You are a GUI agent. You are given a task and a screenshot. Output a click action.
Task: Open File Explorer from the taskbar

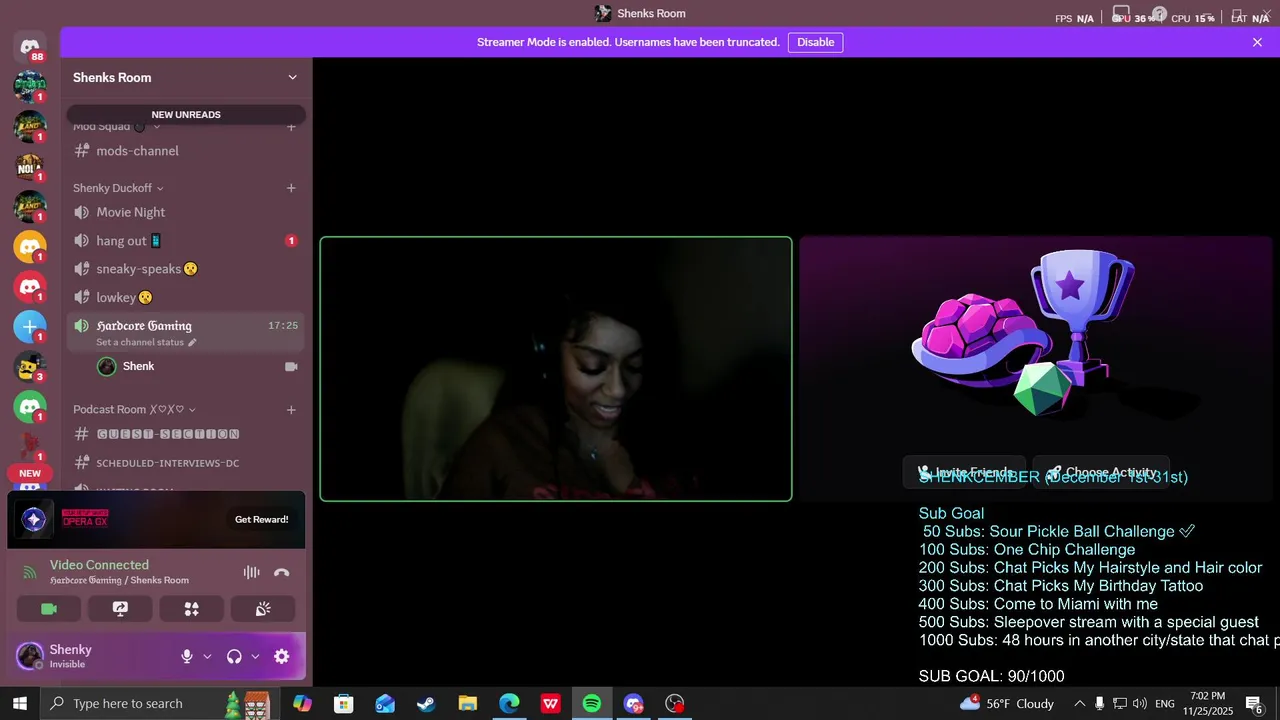coord(467,703)
